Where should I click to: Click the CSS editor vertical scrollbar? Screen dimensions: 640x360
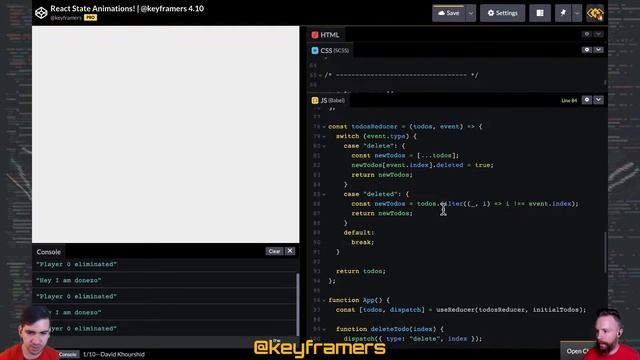coord(605,83)
